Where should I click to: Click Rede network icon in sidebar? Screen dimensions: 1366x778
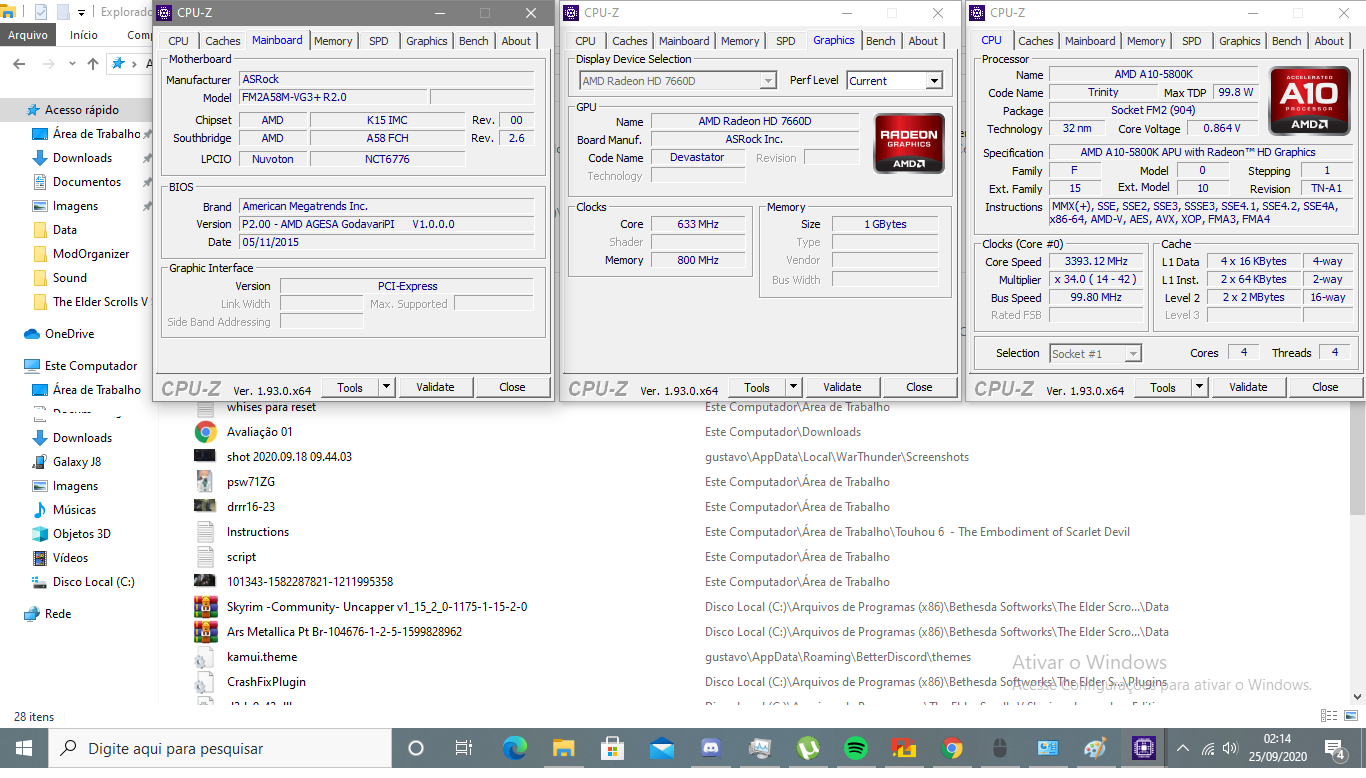(x=32, y=614)
